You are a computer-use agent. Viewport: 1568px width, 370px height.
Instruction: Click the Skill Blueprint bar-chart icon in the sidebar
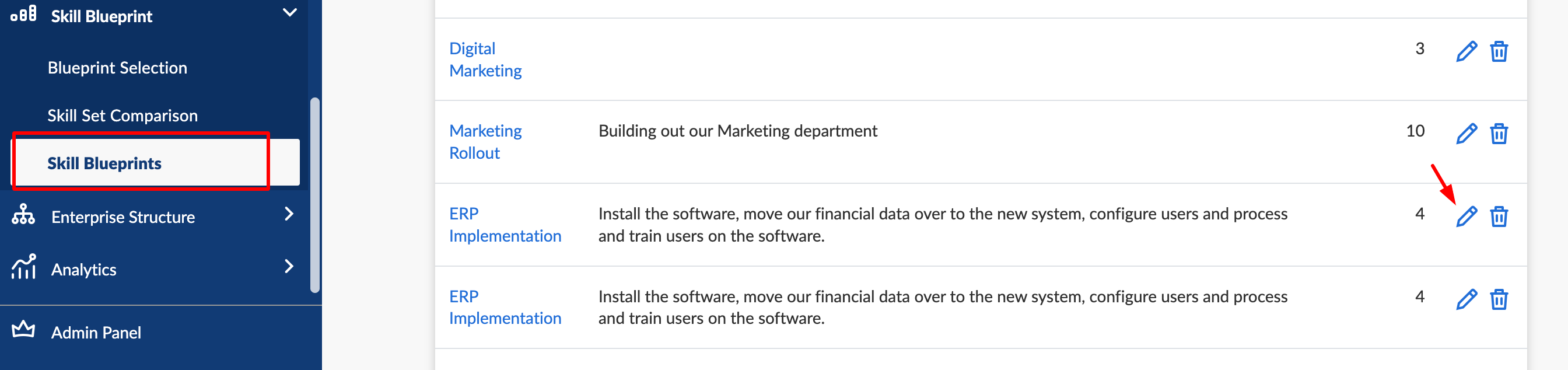(x=24, y=13)
